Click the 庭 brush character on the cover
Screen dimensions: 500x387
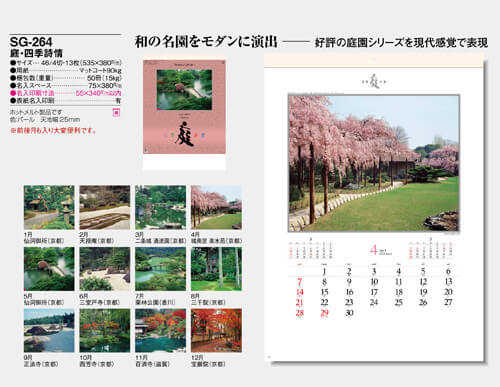click(184, 134)
